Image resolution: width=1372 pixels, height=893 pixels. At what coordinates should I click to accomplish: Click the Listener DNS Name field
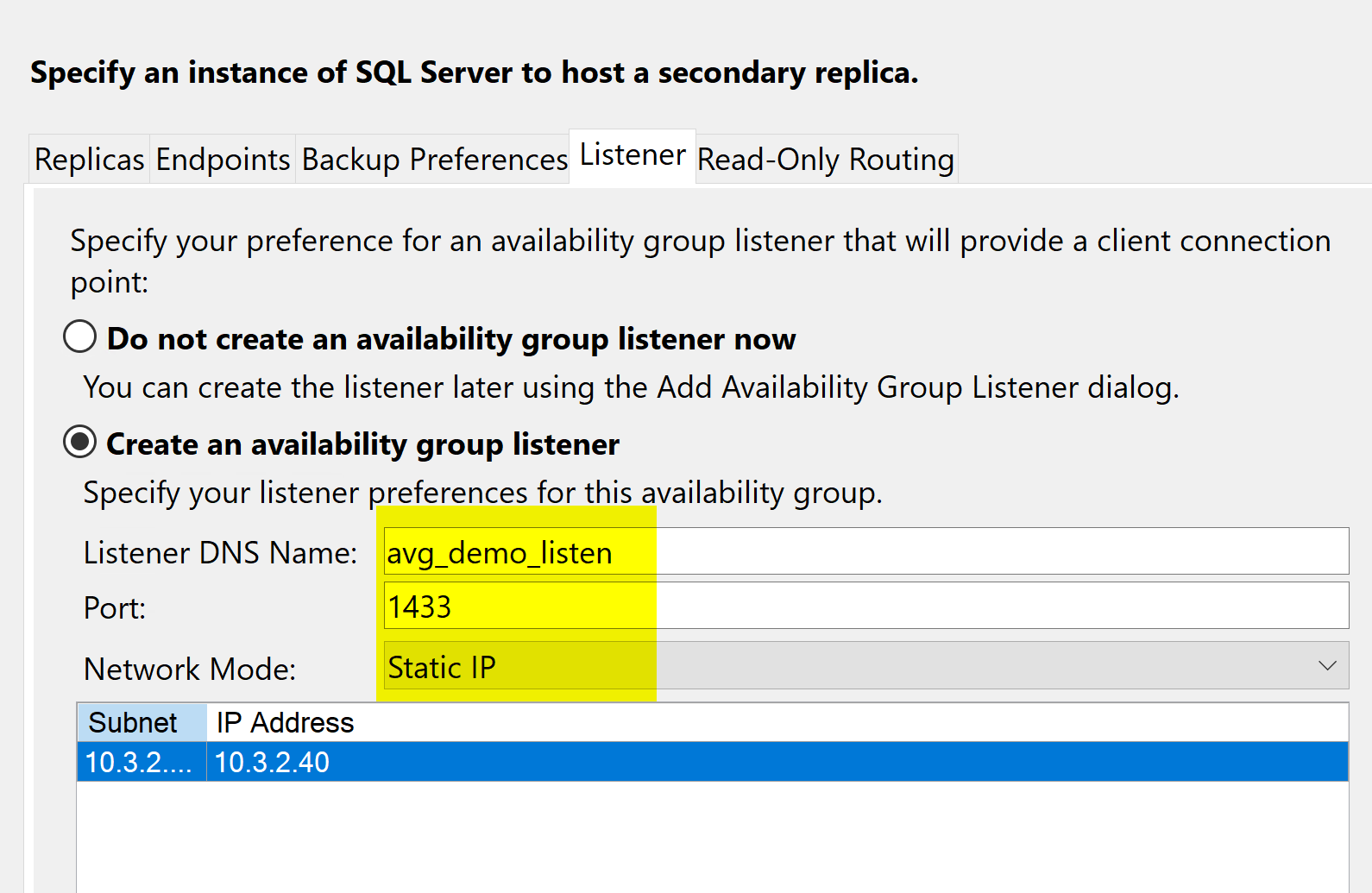click(x=866, y=551)
